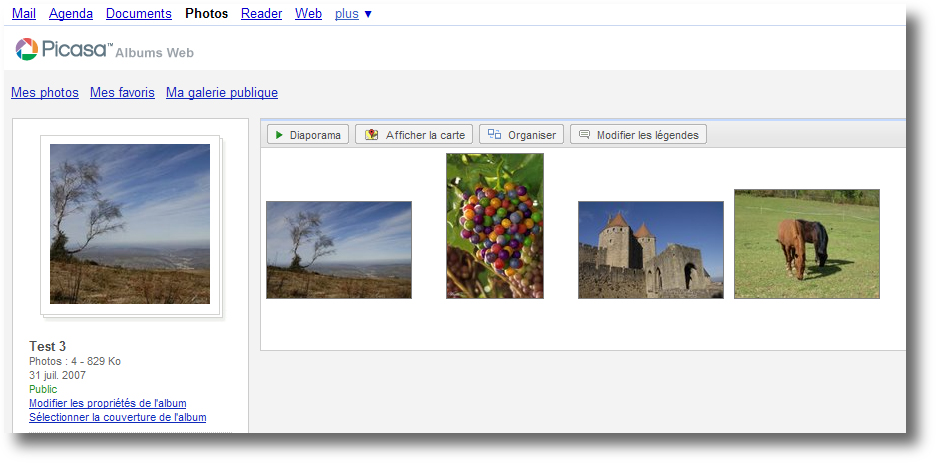Screen dimensions: 940x469
Task: Click the album title Test 3
Action: [47, 347]
